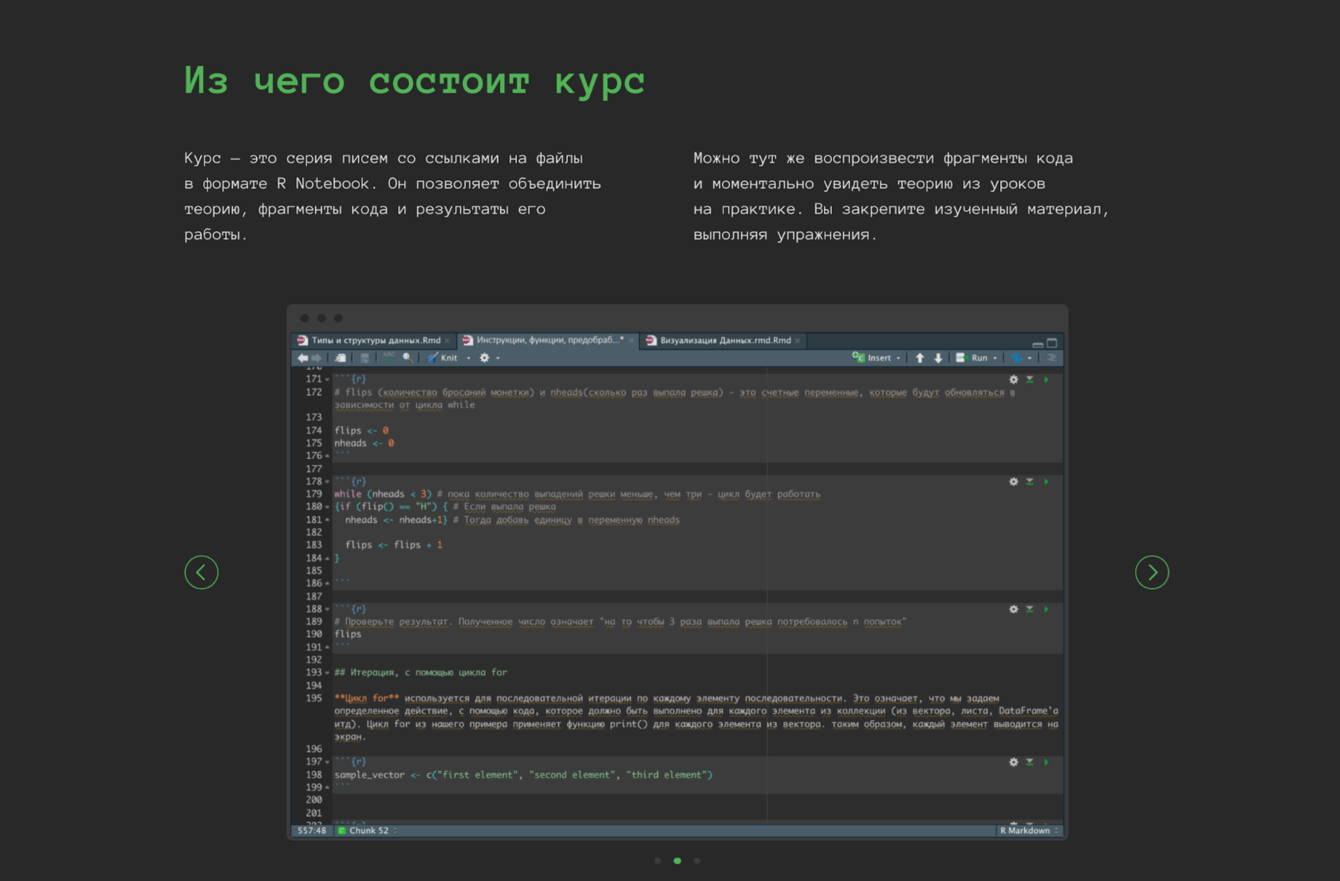The width and height of the screenshot is (1340, 881).
Task: Switch to the 'Инструкции, функции, предобраб...' tab
Action: pos(548,340)
